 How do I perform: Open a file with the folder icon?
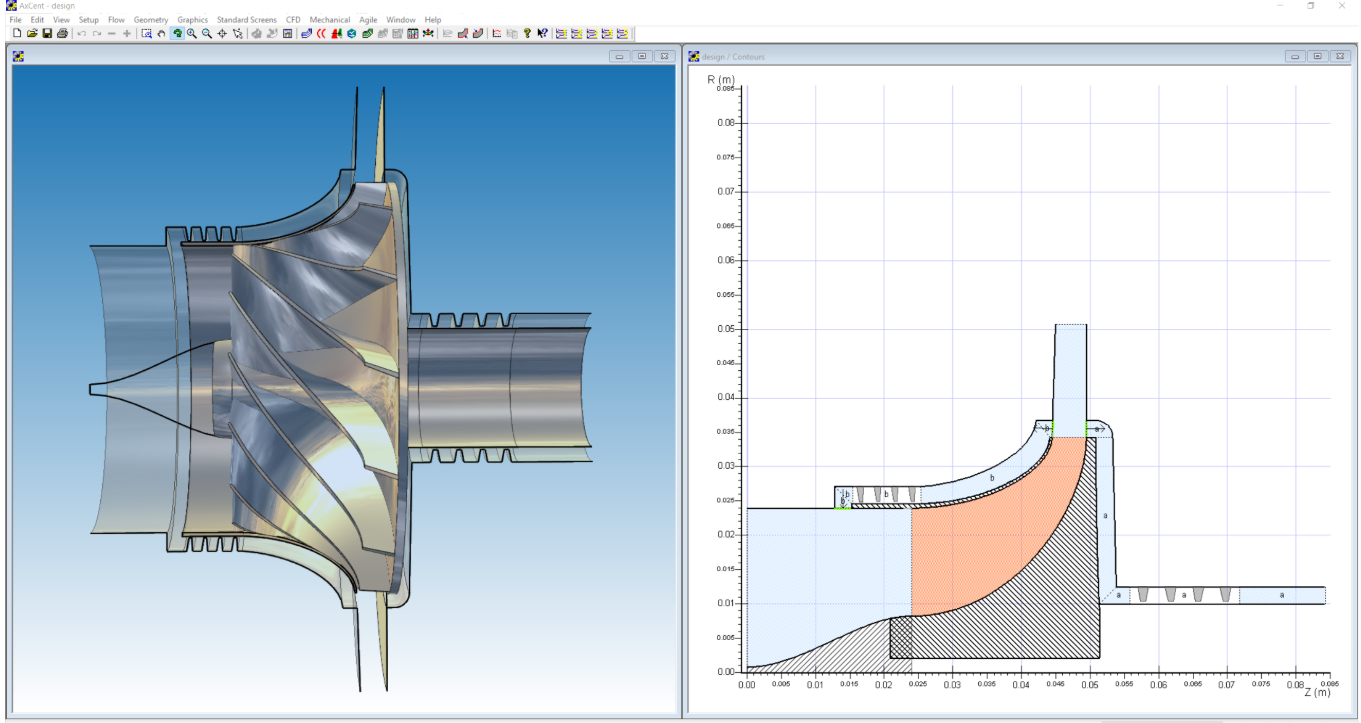[x=32, y=33]
